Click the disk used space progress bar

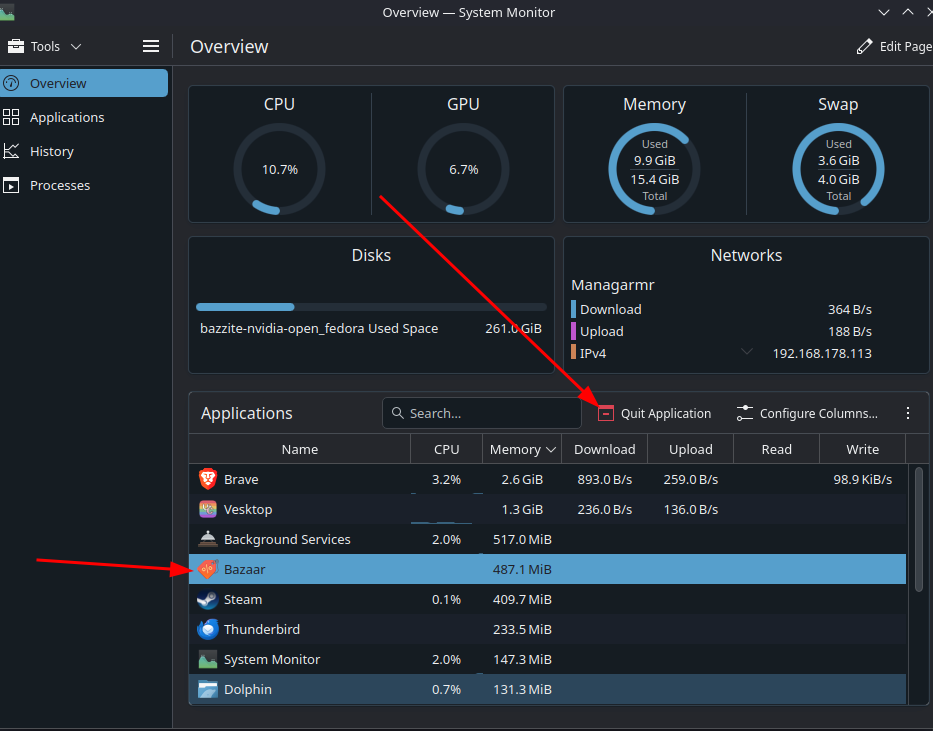(x=371, y=307)
